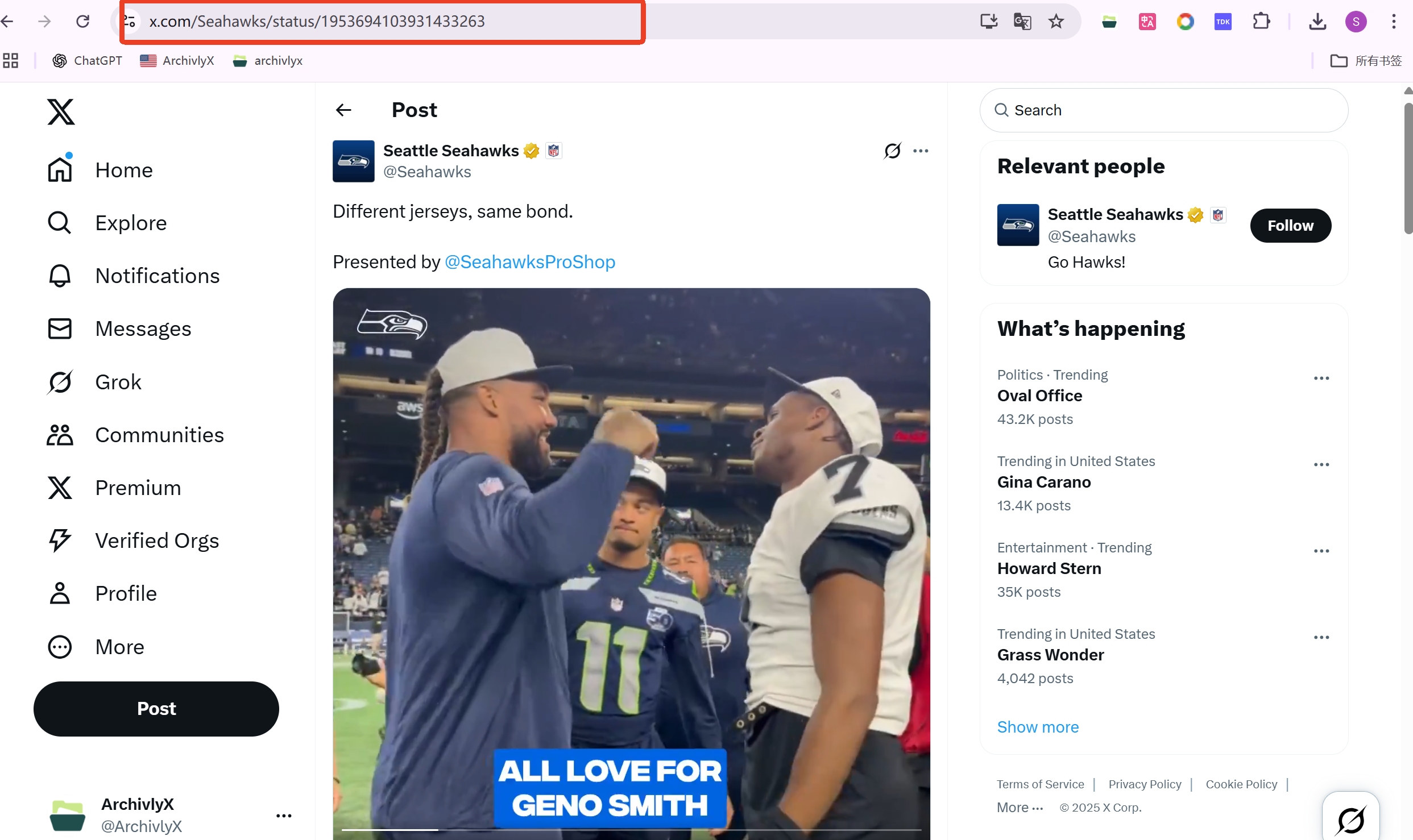Reload the current page

(83, 22)
